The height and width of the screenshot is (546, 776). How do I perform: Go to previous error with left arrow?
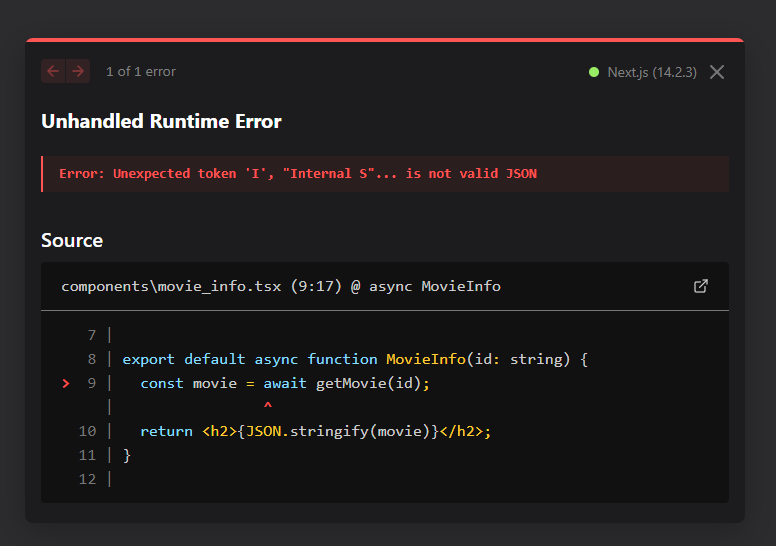coord(53,71)
